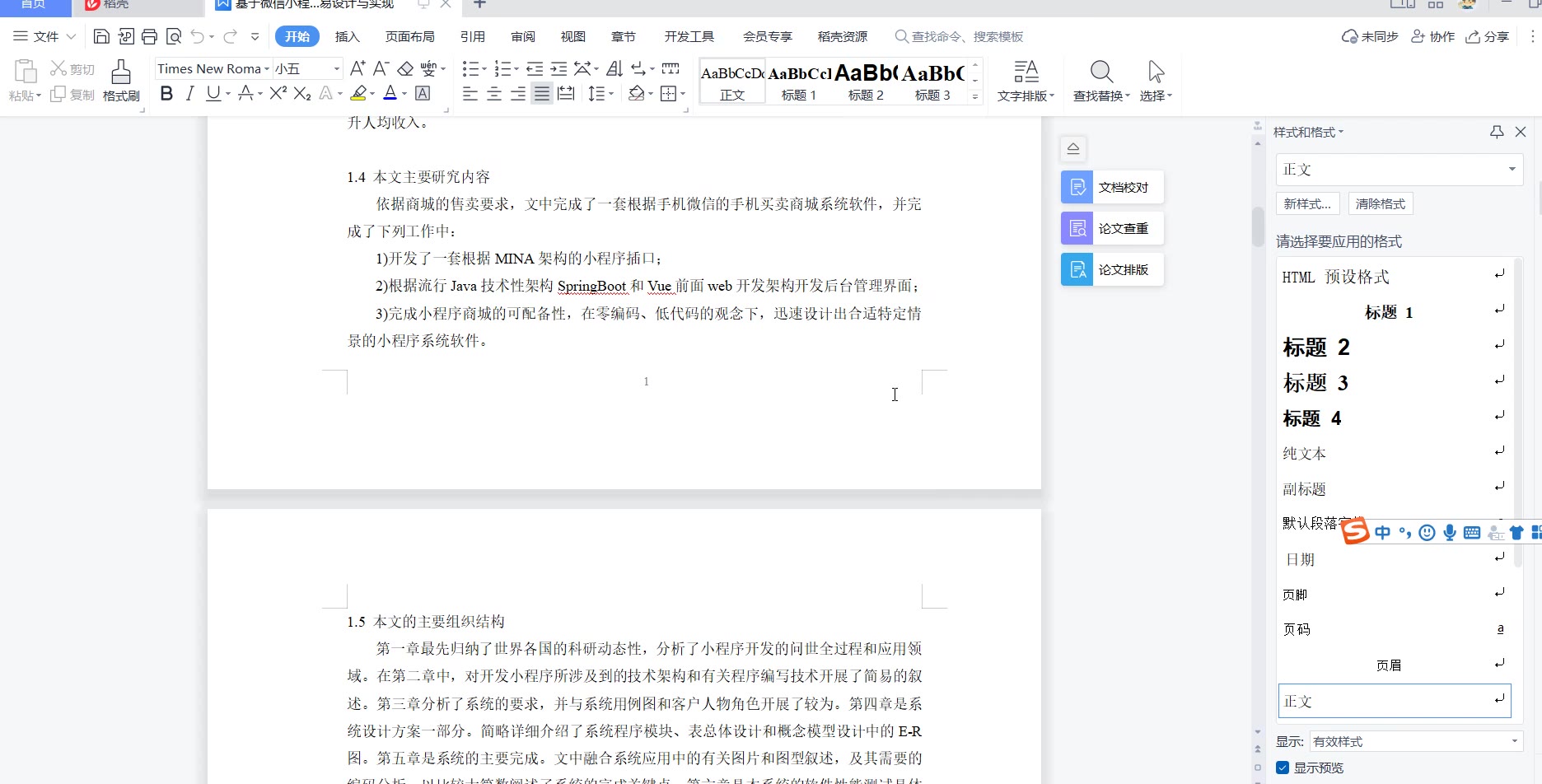Expand the current style 正文 combo box

click(1512, 170)
